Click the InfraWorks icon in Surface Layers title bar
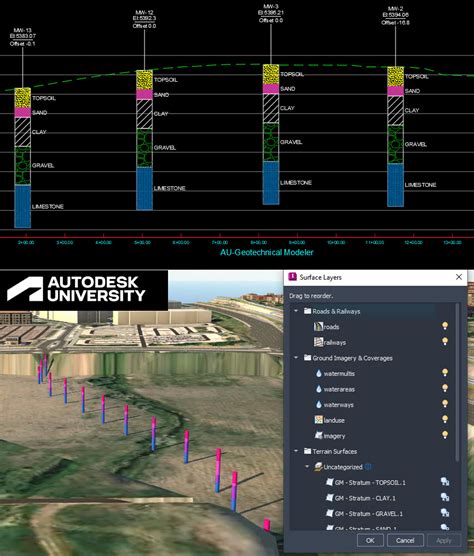The width and height of the screenshot is (474, 556). point(292,277)
